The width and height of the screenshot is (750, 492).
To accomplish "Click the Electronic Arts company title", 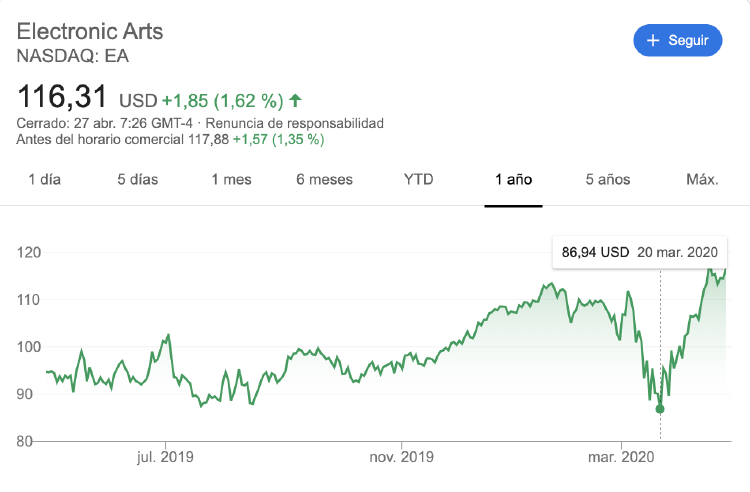I will (90, 31).
